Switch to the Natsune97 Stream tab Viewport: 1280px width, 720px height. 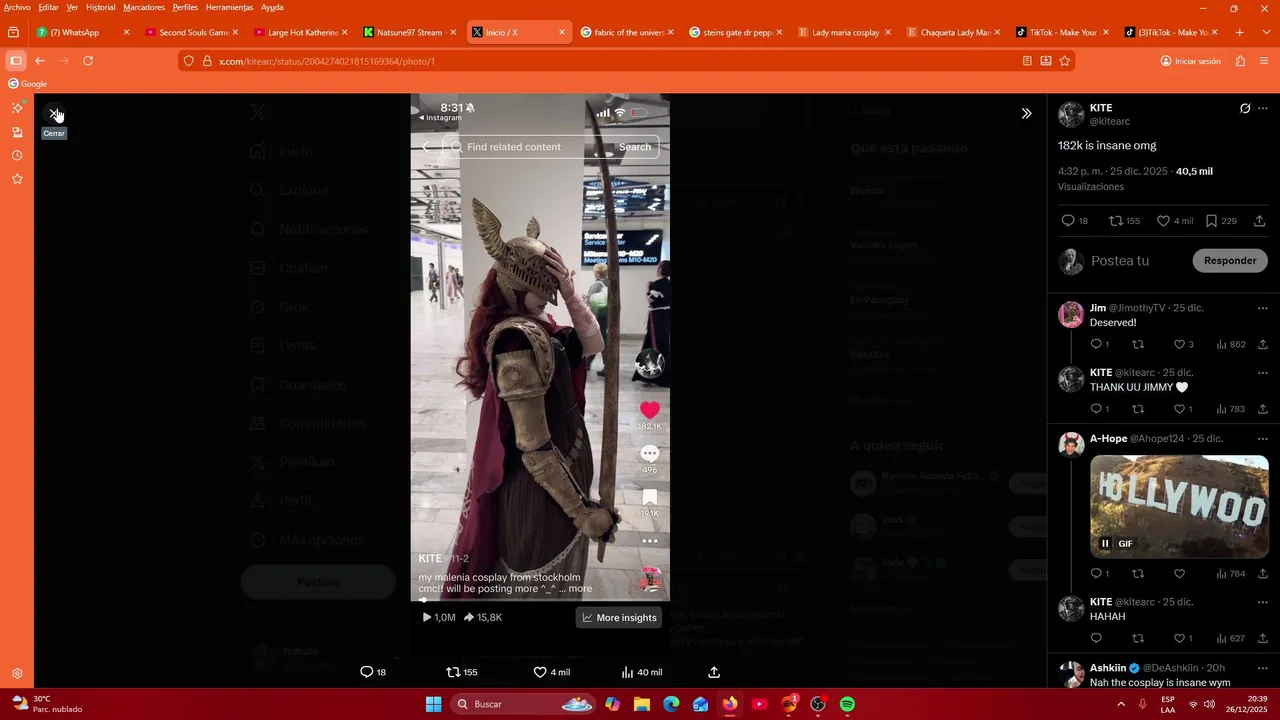410,32
